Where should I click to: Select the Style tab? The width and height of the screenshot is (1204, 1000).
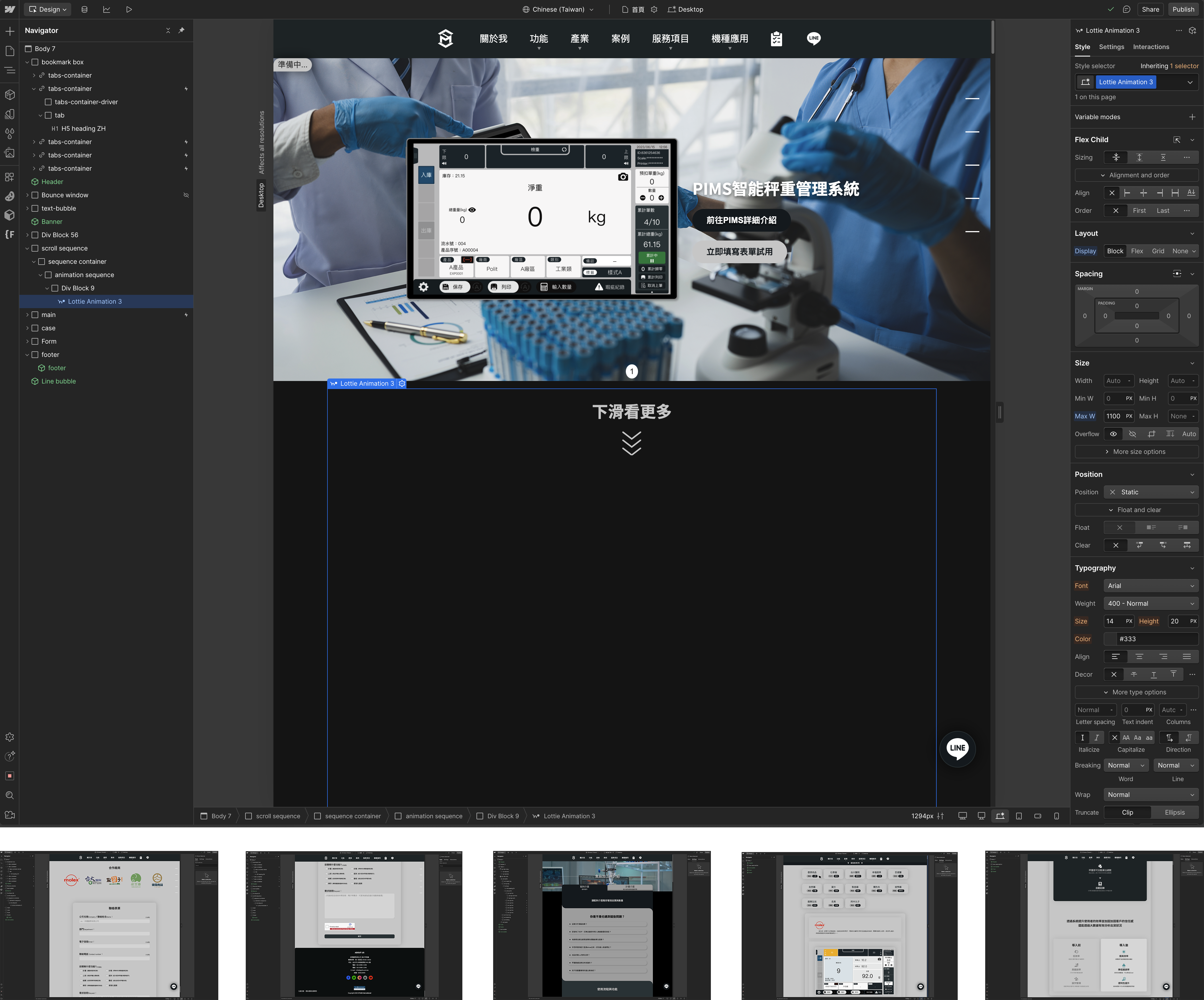[1082, 47]
